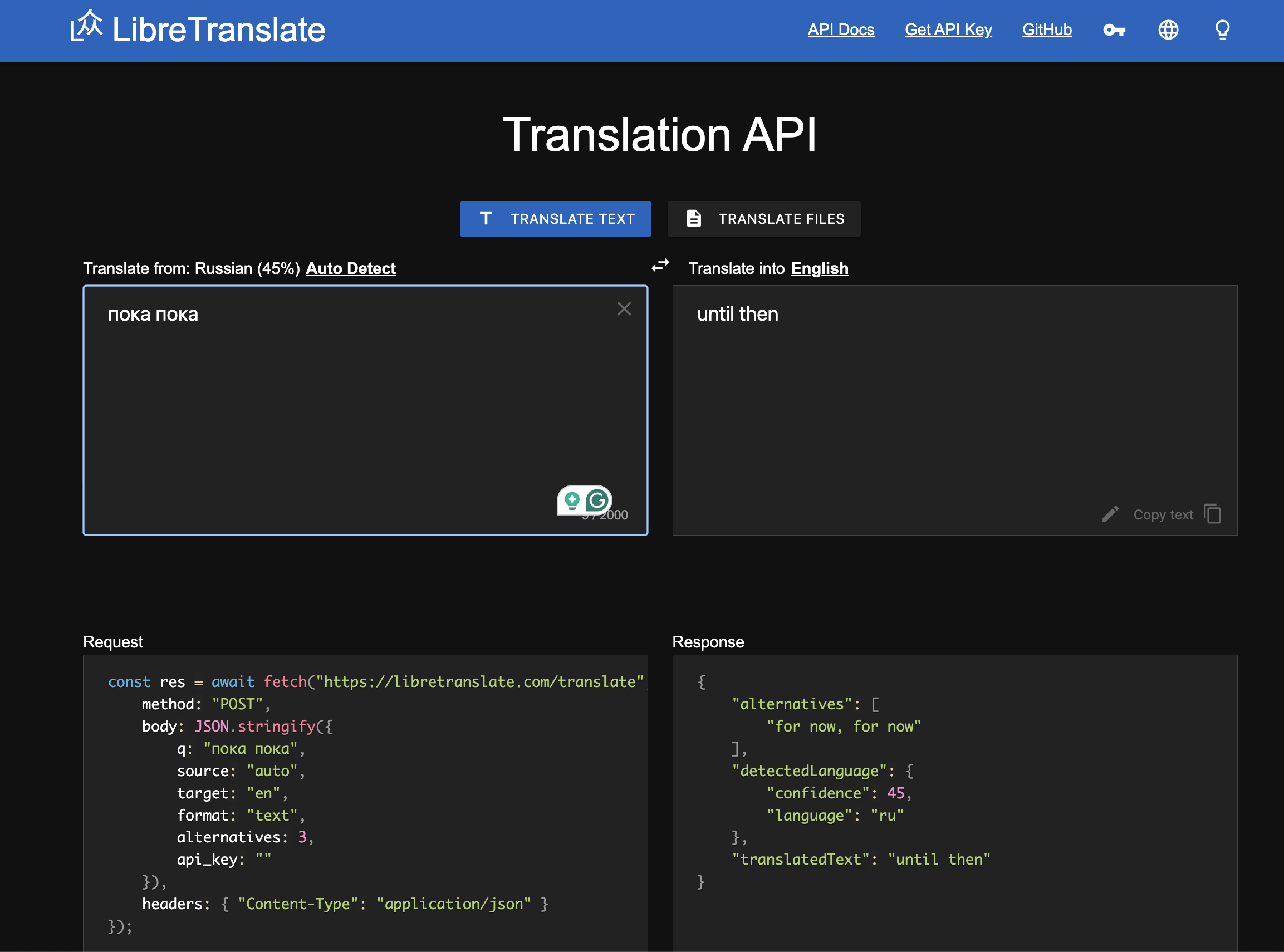Viewport: 1284px width, 952px height.
Task: Click the Request code block
Action: (x=365, y=801)
